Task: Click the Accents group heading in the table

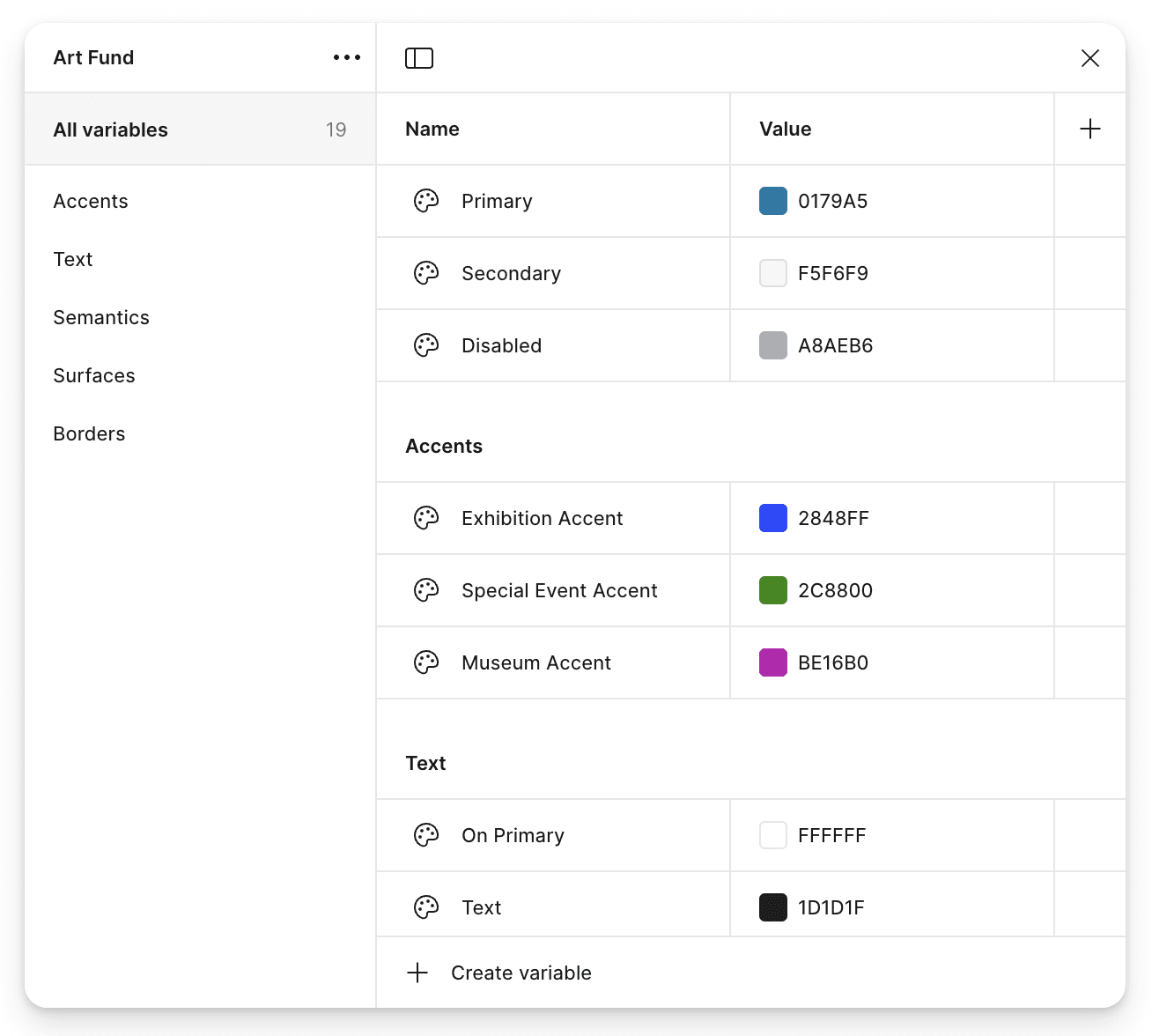Action: pyautogui.click(x=444, y=446)
